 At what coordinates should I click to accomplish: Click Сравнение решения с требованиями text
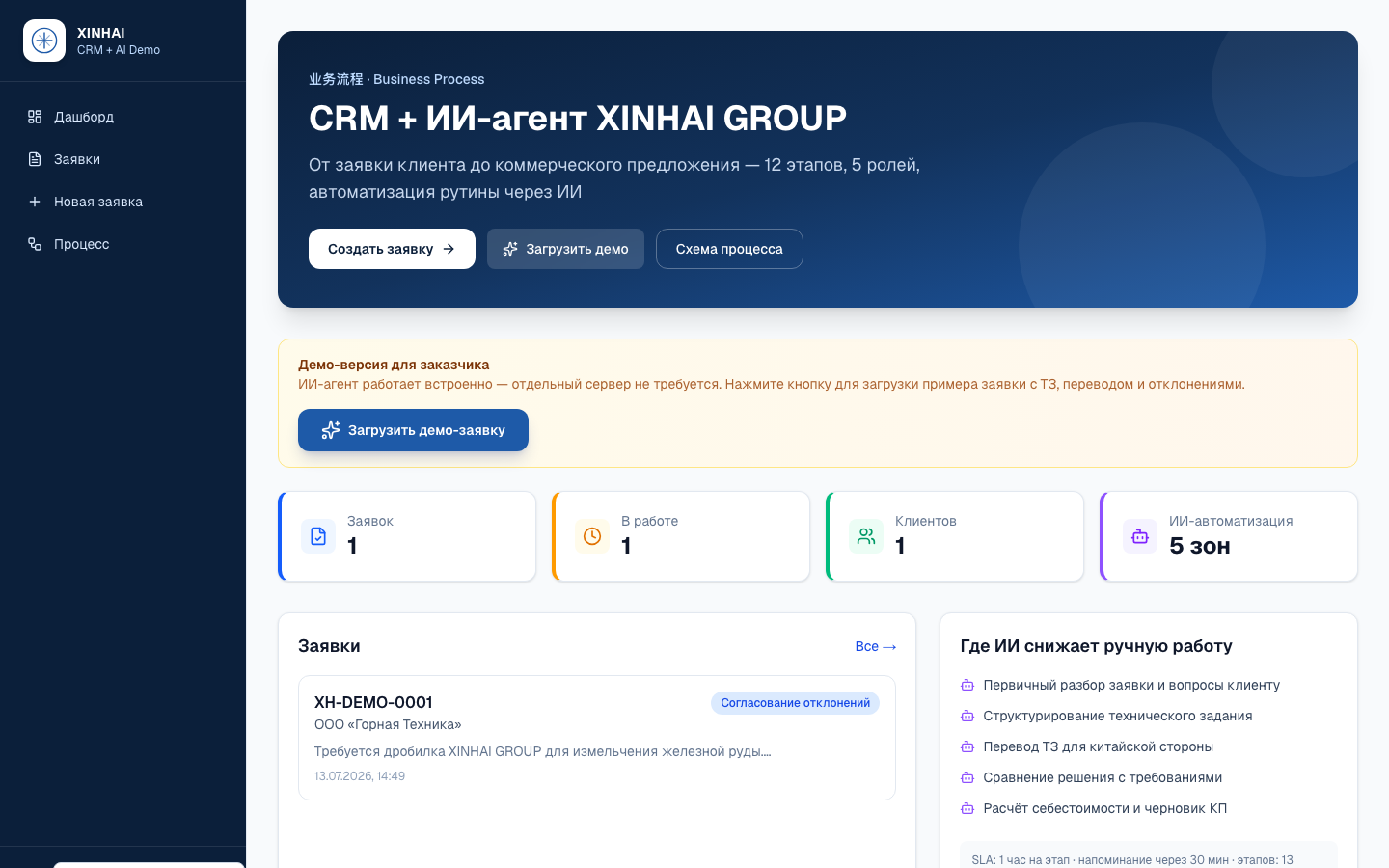(1103, 777)
